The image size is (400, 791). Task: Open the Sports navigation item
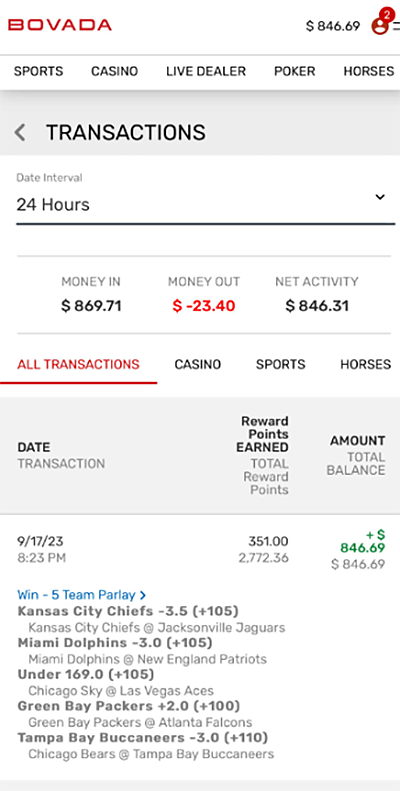(x=38, y=71)
